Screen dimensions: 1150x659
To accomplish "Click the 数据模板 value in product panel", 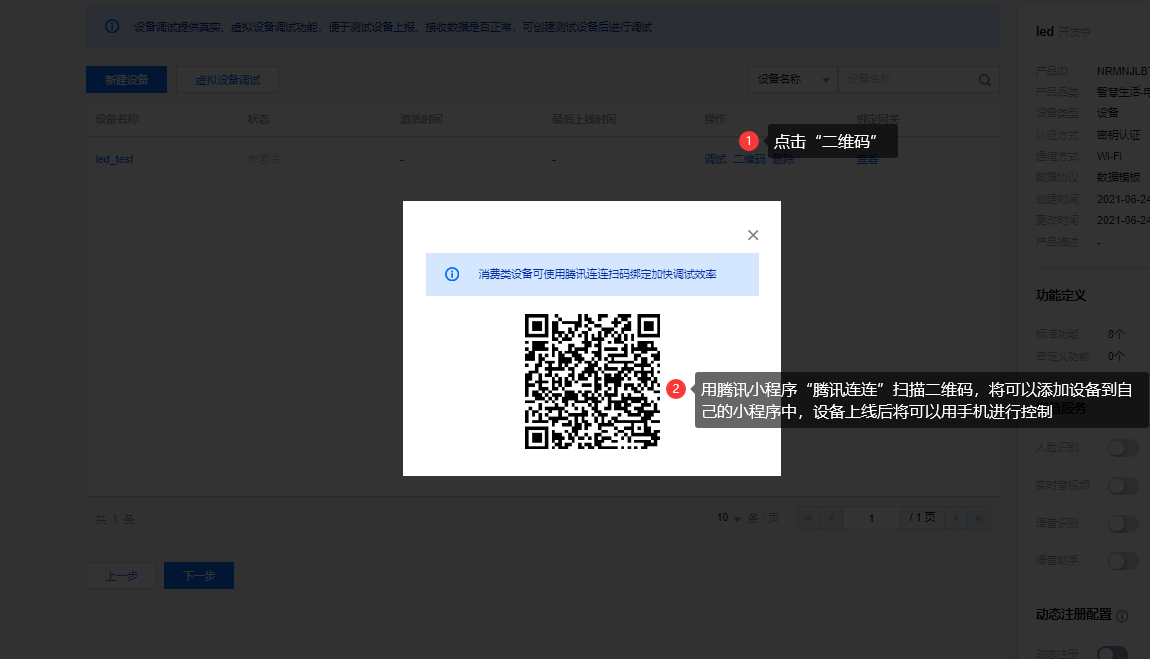I will tap(1118, 177).
